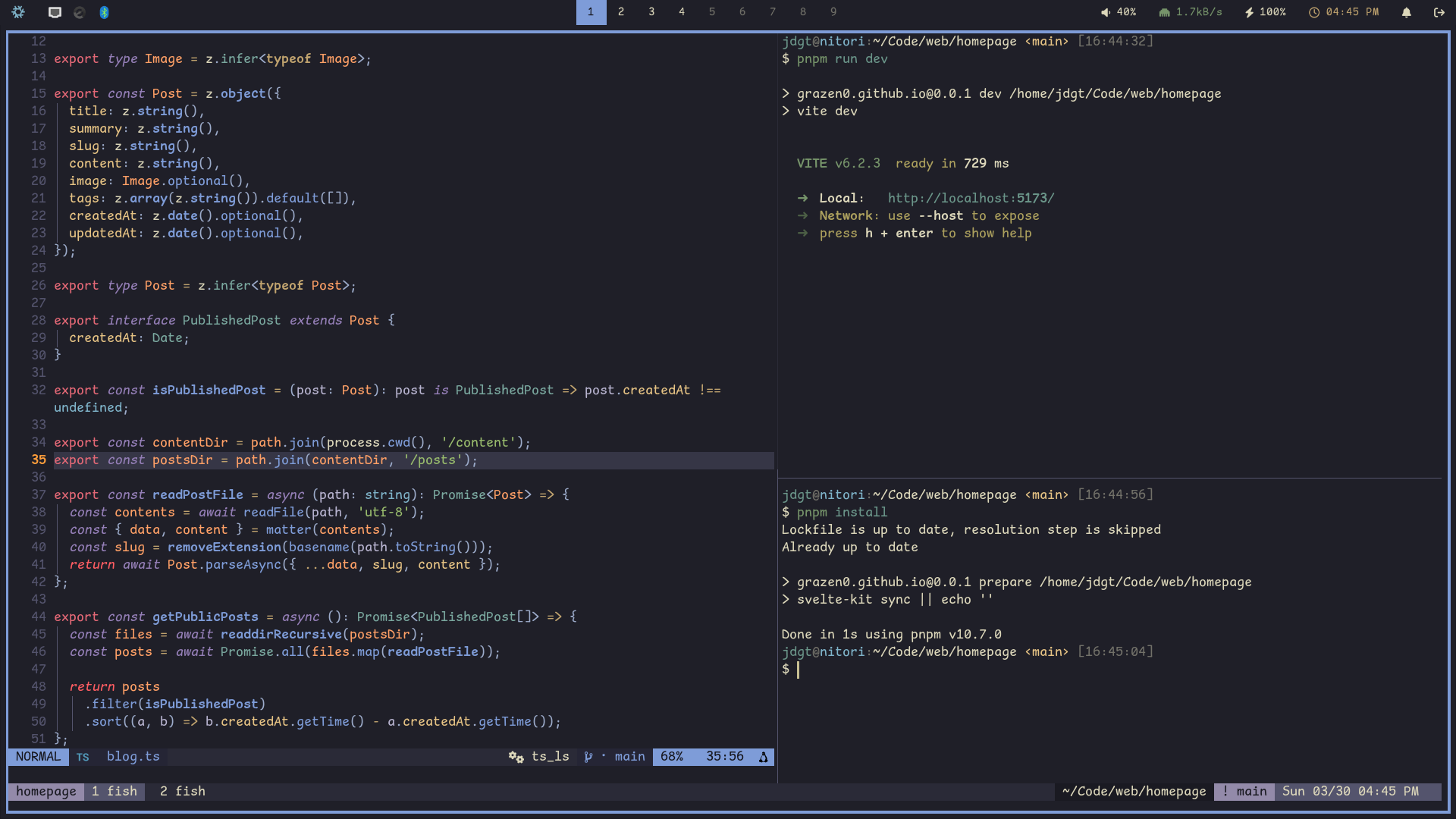This screenshot has height=819, width=1456.
Task: Switch to workspace 5
Action: coord(712,12)
